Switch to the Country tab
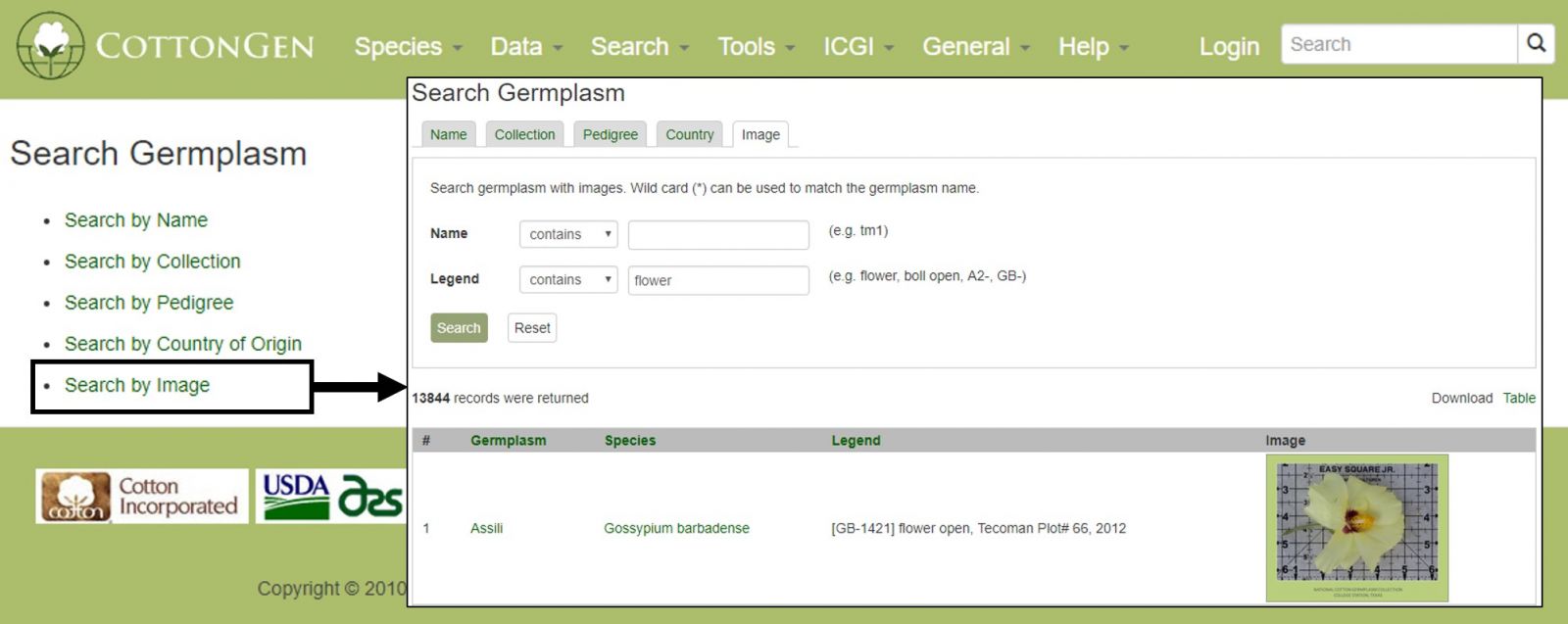The height and width of the screenshot is (624, 1568). (689, 134)
